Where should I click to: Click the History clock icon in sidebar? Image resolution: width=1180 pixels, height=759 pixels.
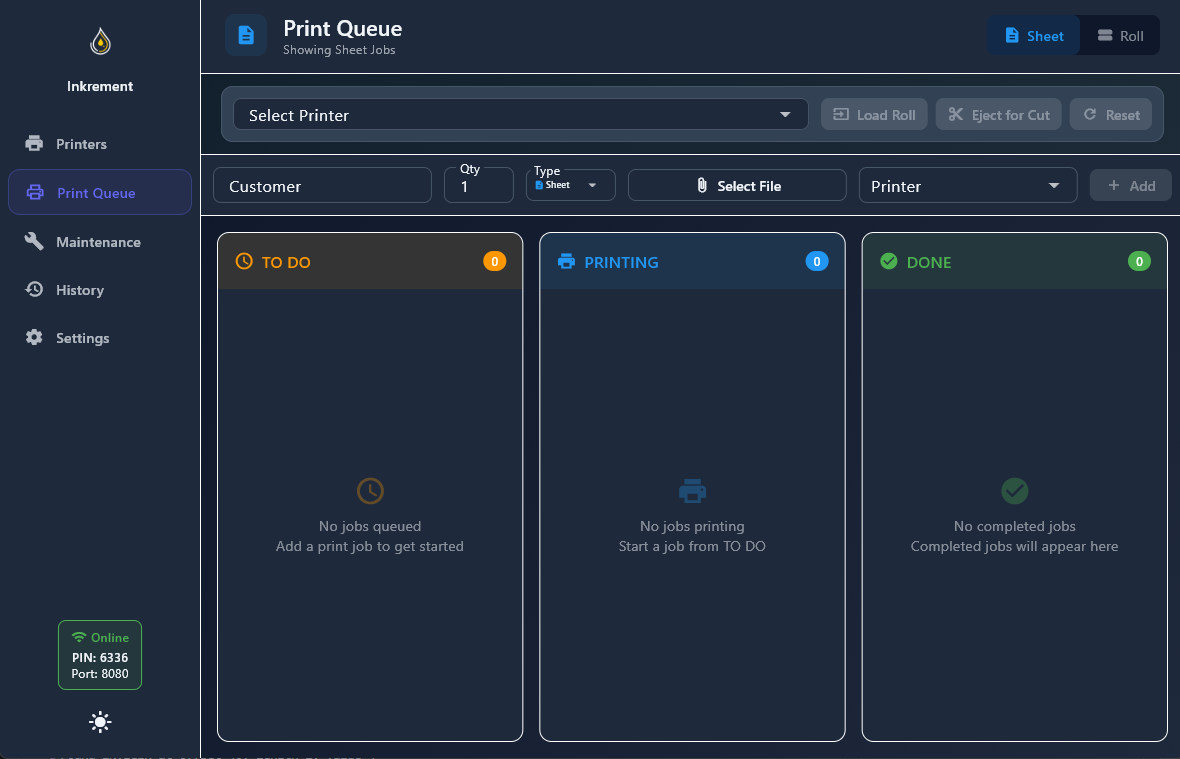(x=34, y=290)
